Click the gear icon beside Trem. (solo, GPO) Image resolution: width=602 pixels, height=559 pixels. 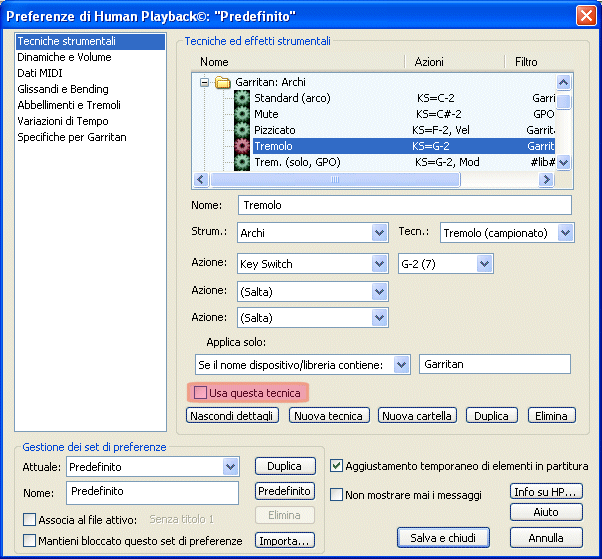pos(241,162)
